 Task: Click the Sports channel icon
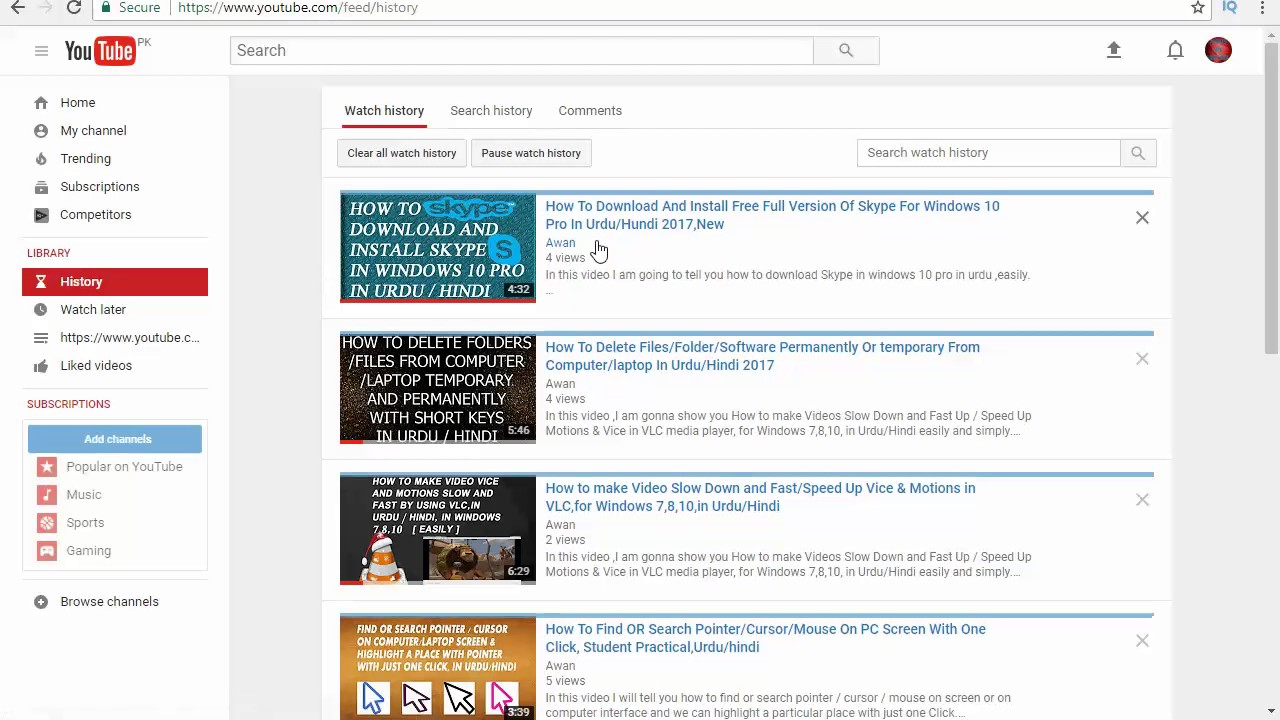pyautogui.click(x=47, y=523)
